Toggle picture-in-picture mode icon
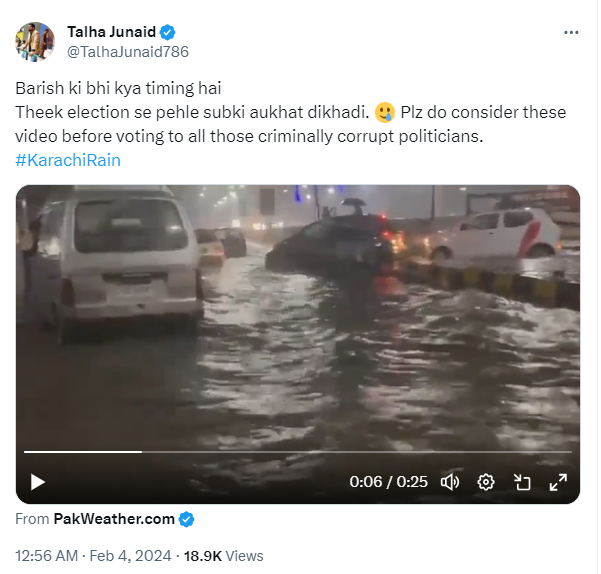This screenshot has width=601, height=574. point(522,482)
